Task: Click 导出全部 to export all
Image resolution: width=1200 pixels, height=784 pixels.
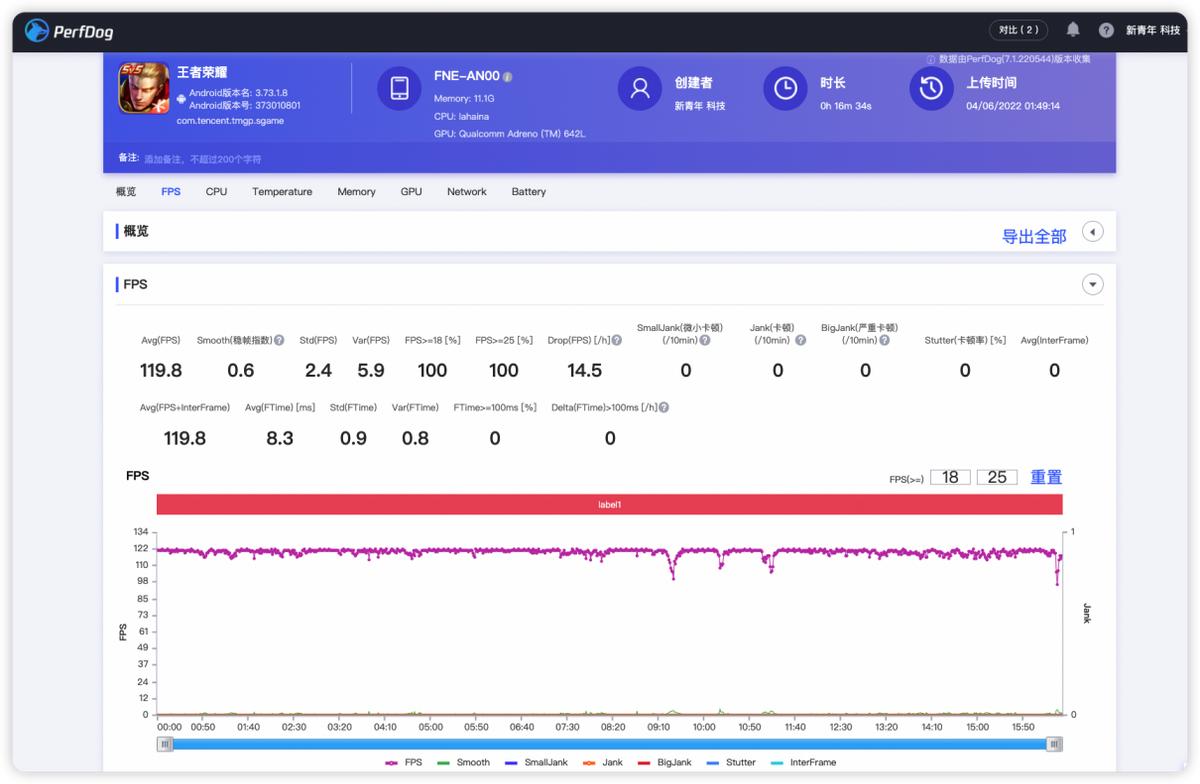Action: point(1034,237)
